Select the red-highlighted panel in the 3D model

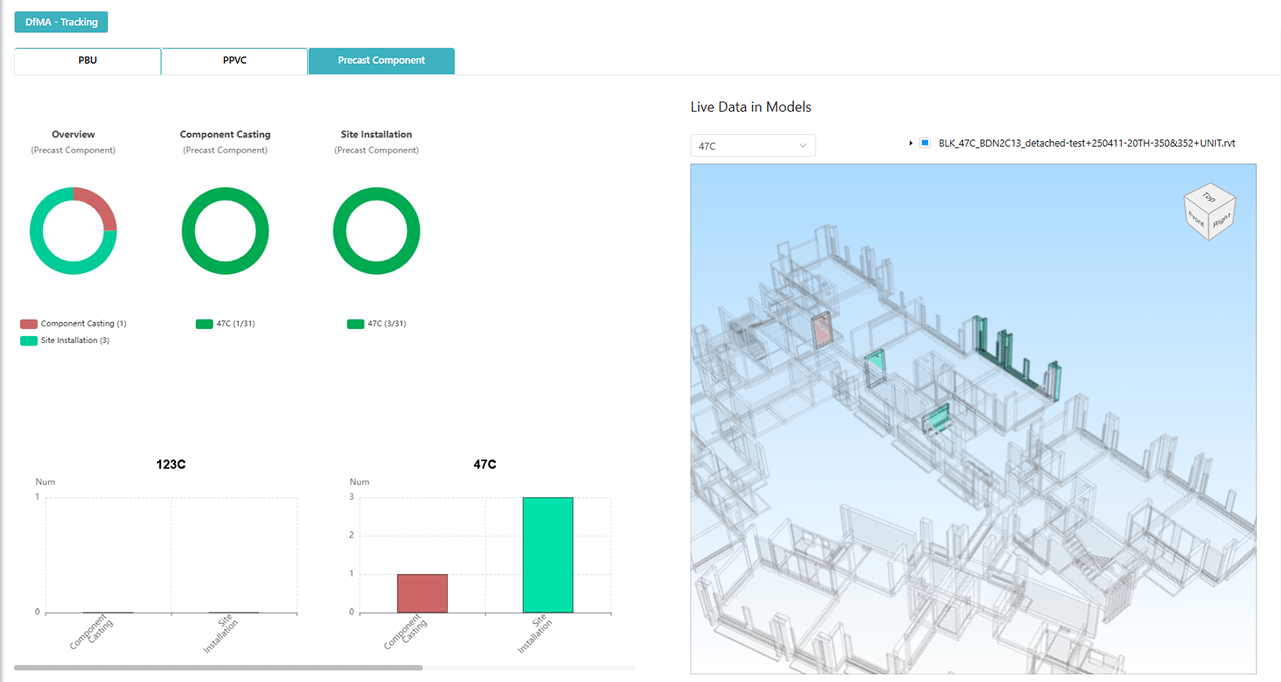pos(821,329)
